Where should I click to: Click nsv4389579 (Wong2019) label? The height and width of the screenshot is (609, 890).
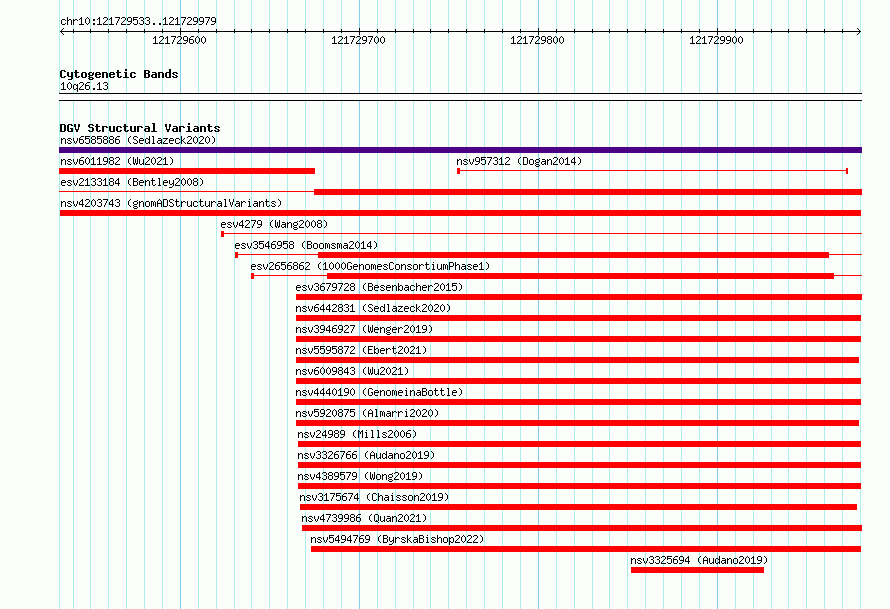[x=360, y=476]
